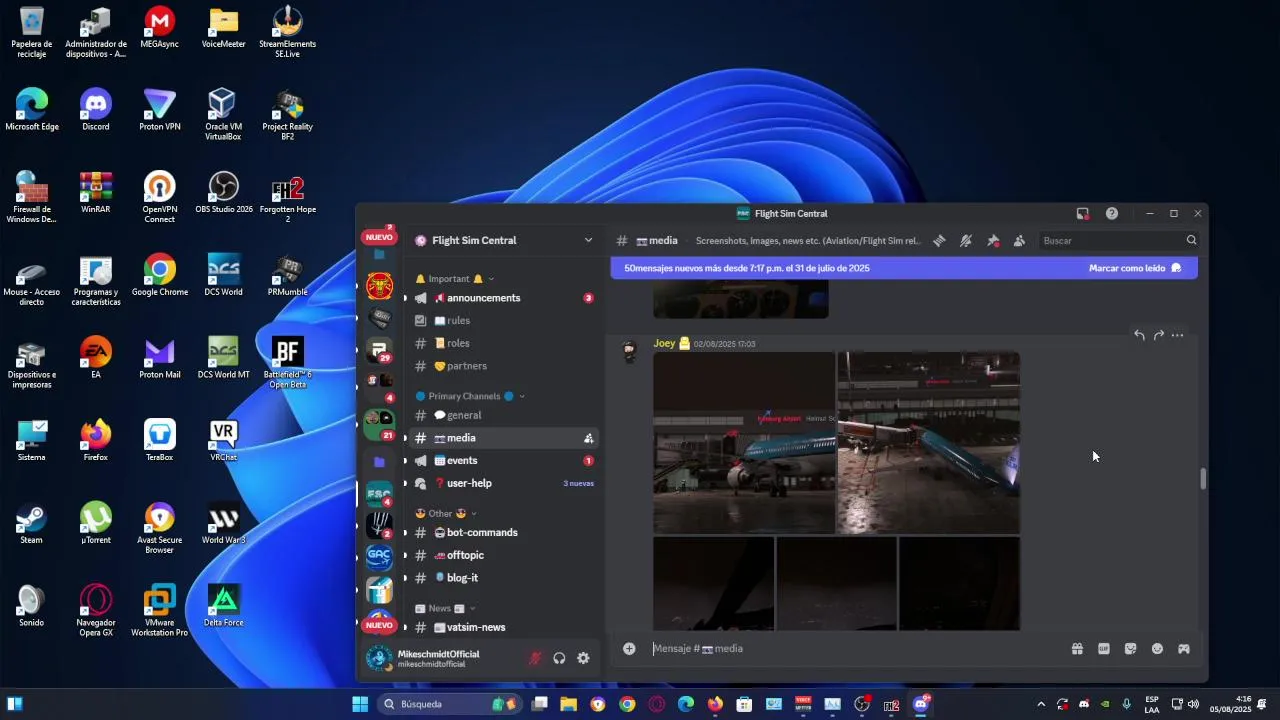
Task: Select the red bull logo server icon
Action: pyautogui.click(x=379, y=287)
